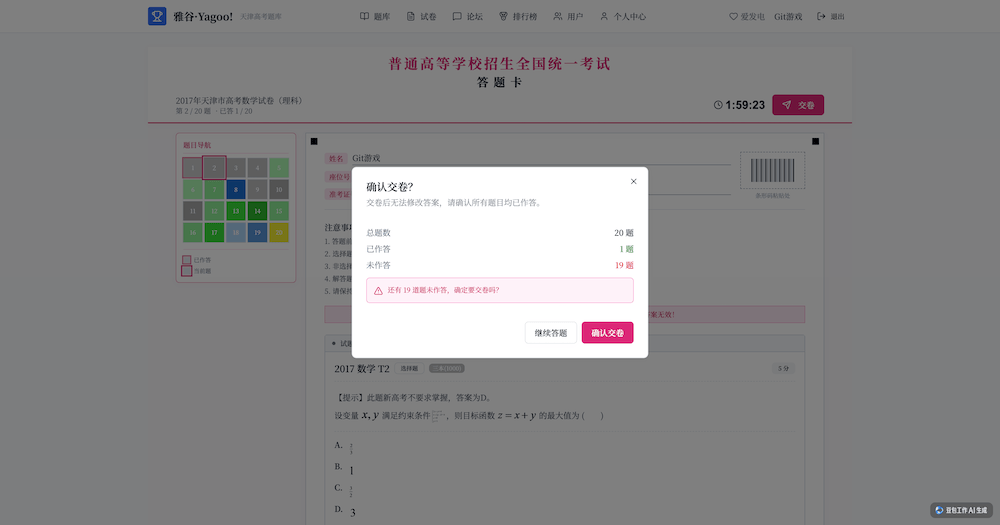Viewport: 1000px width, 525px height.
Task: Select question 5 in navigation grid
Action: coord(279,168)
